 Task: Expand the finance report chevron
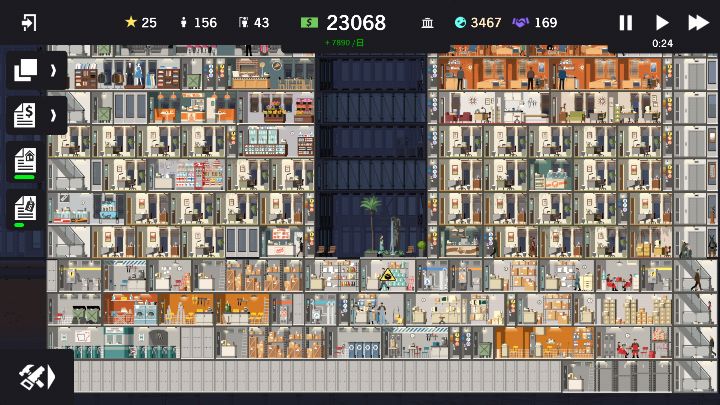click(53, 115)
